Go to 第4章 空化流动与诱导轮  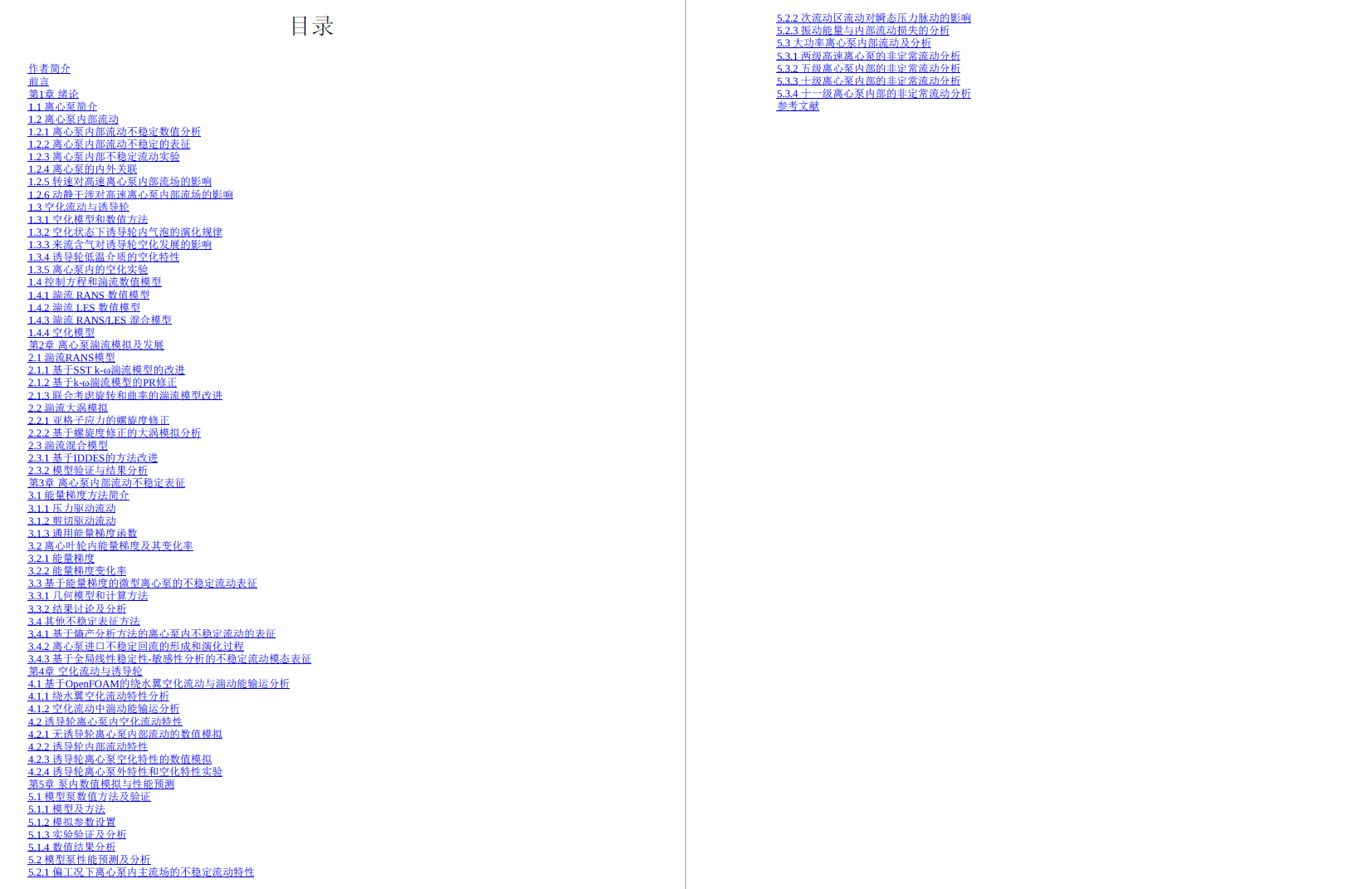pos(85,672)
